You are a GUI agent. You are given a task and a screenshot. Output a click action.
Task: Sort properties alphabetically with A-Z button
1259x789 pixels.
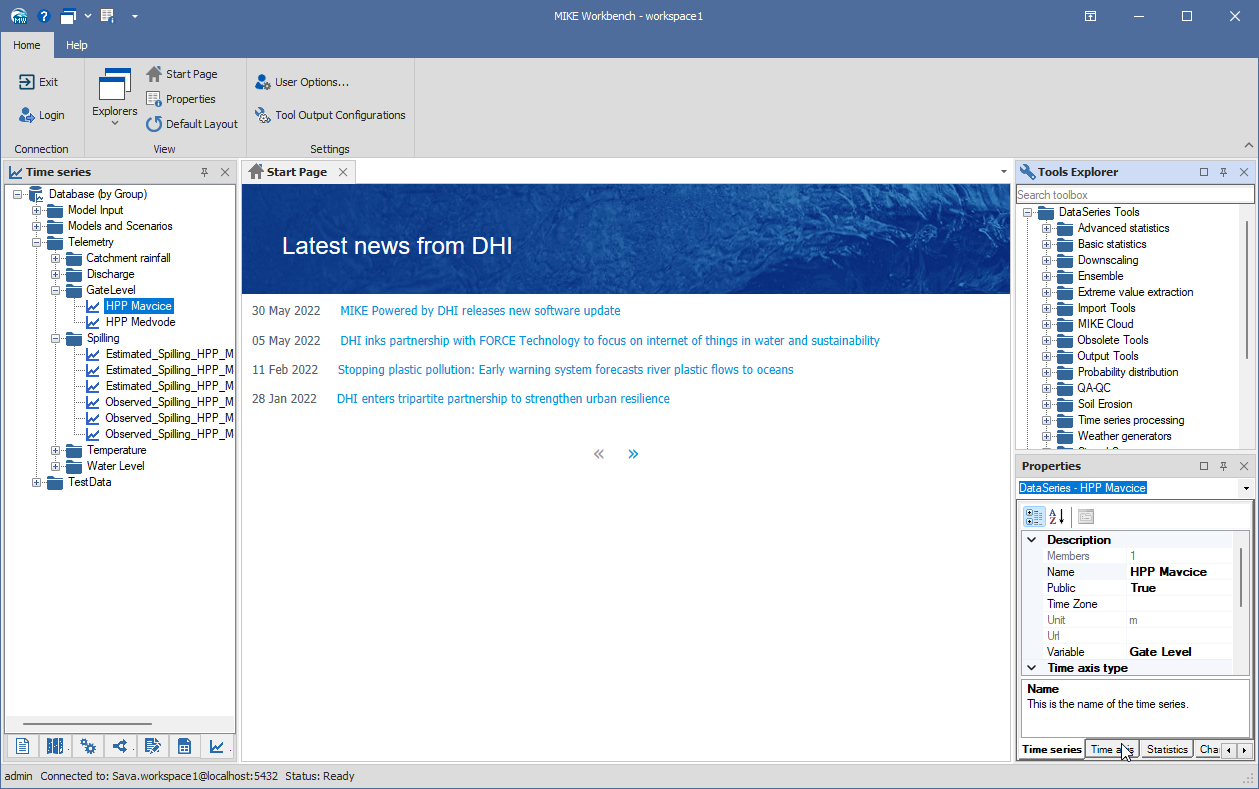pos(1056,517)
